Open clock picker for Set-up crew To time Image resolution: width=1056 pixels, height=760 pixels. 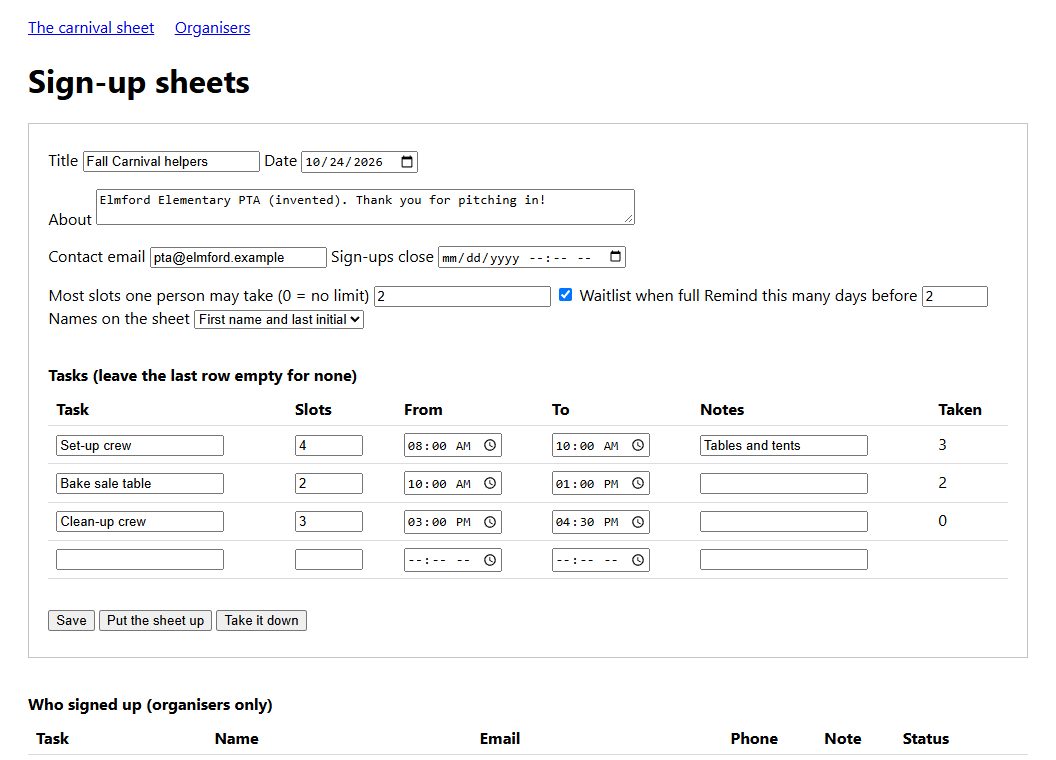point(638,445)
